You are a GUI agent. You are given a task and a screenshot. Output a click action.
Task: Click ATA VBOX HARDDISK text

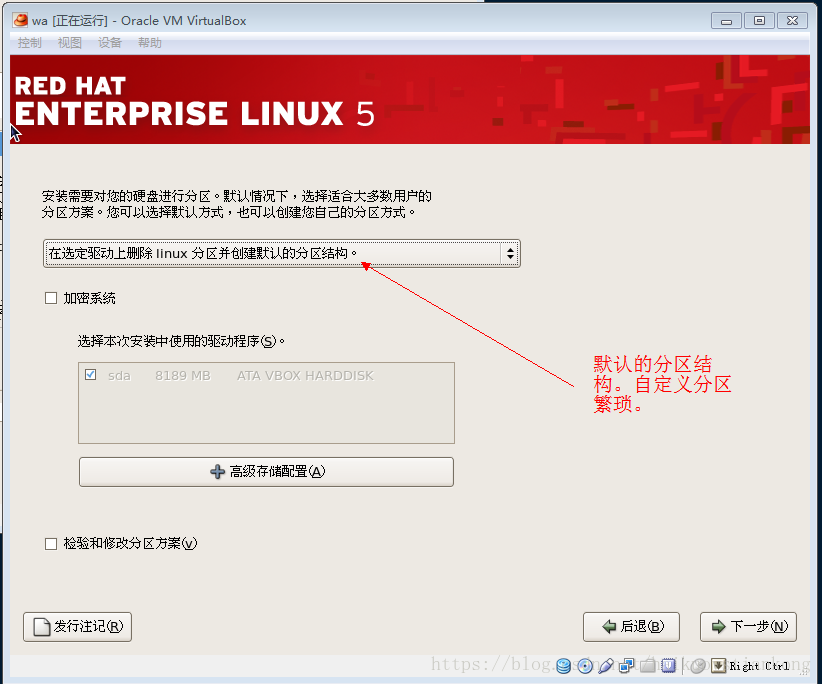(305, 376)
